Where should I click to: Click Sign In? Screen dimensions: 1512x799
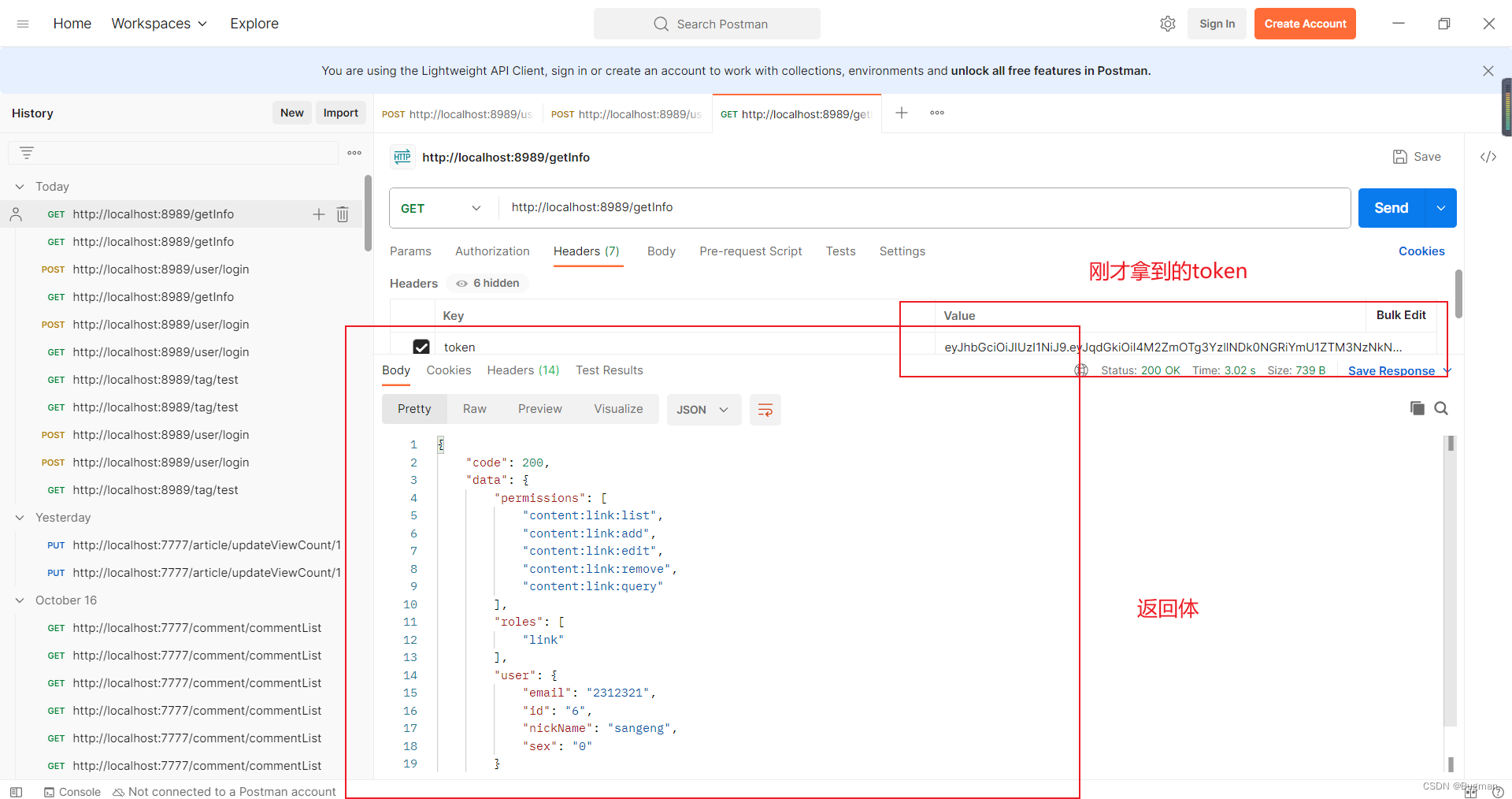click(1217, 24)
